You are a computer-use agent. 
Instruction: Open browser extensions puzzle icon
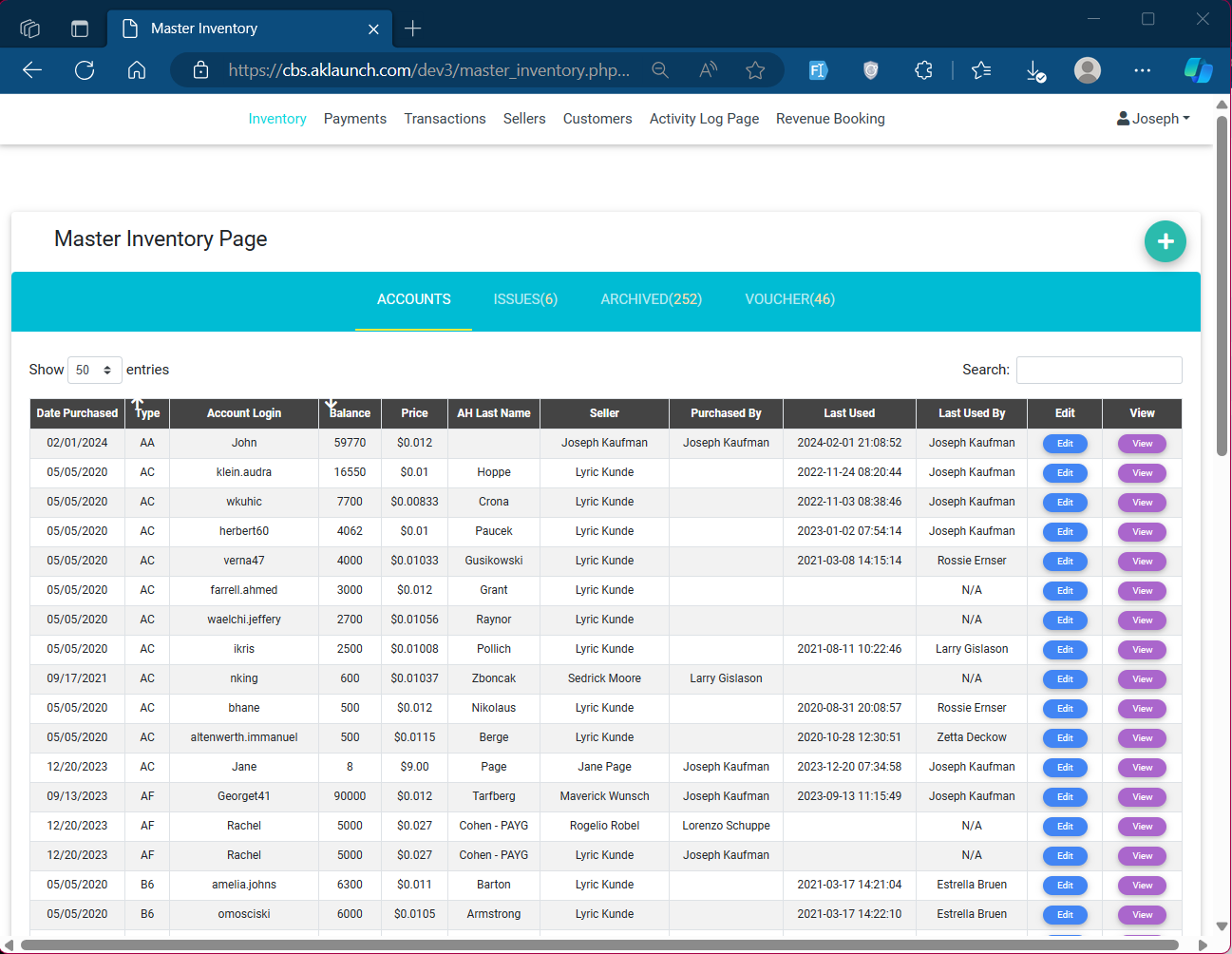[923, 70]
